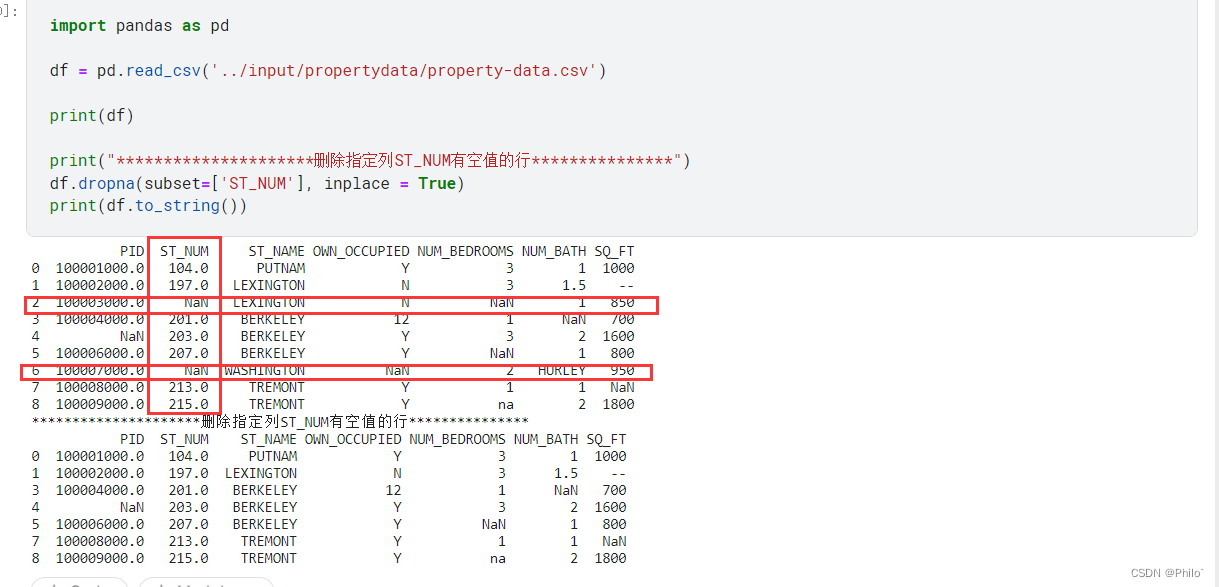Click the pd.read_csv function call name
1219x587 pixels.
[x=147, y=71]
